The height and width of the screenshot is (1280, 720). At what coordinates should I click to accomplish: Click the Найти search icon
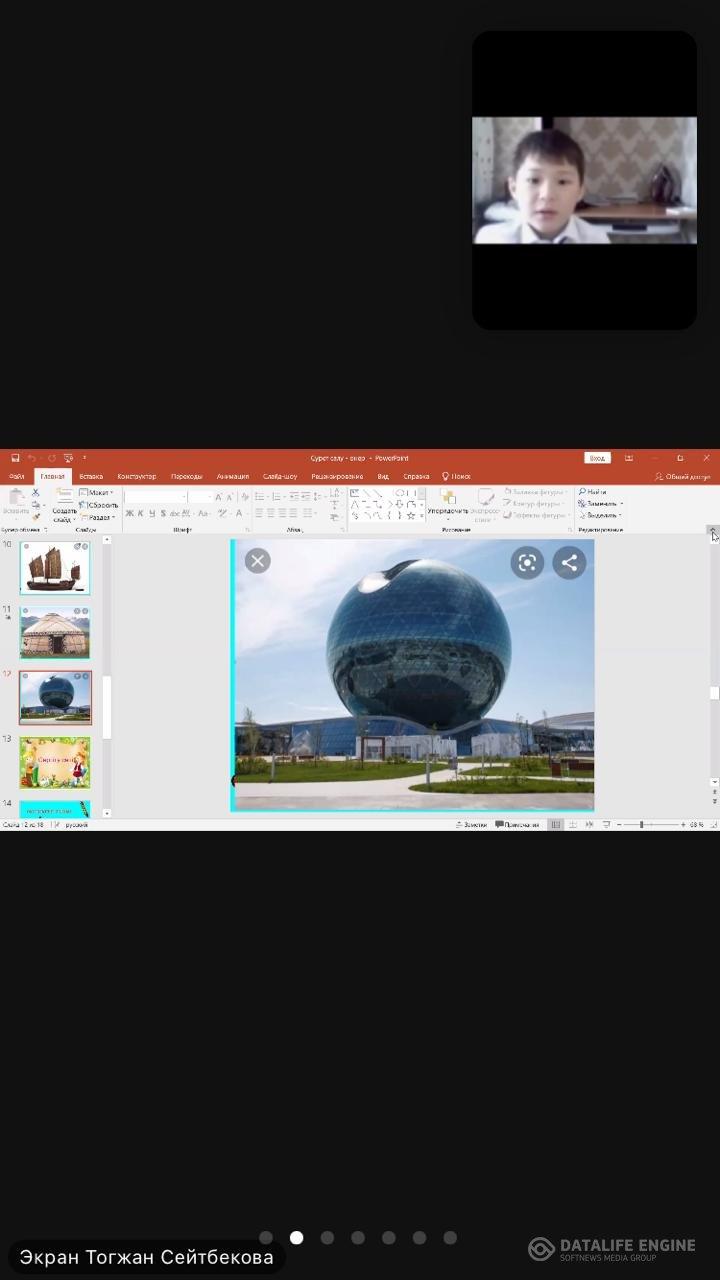(582, 492)
